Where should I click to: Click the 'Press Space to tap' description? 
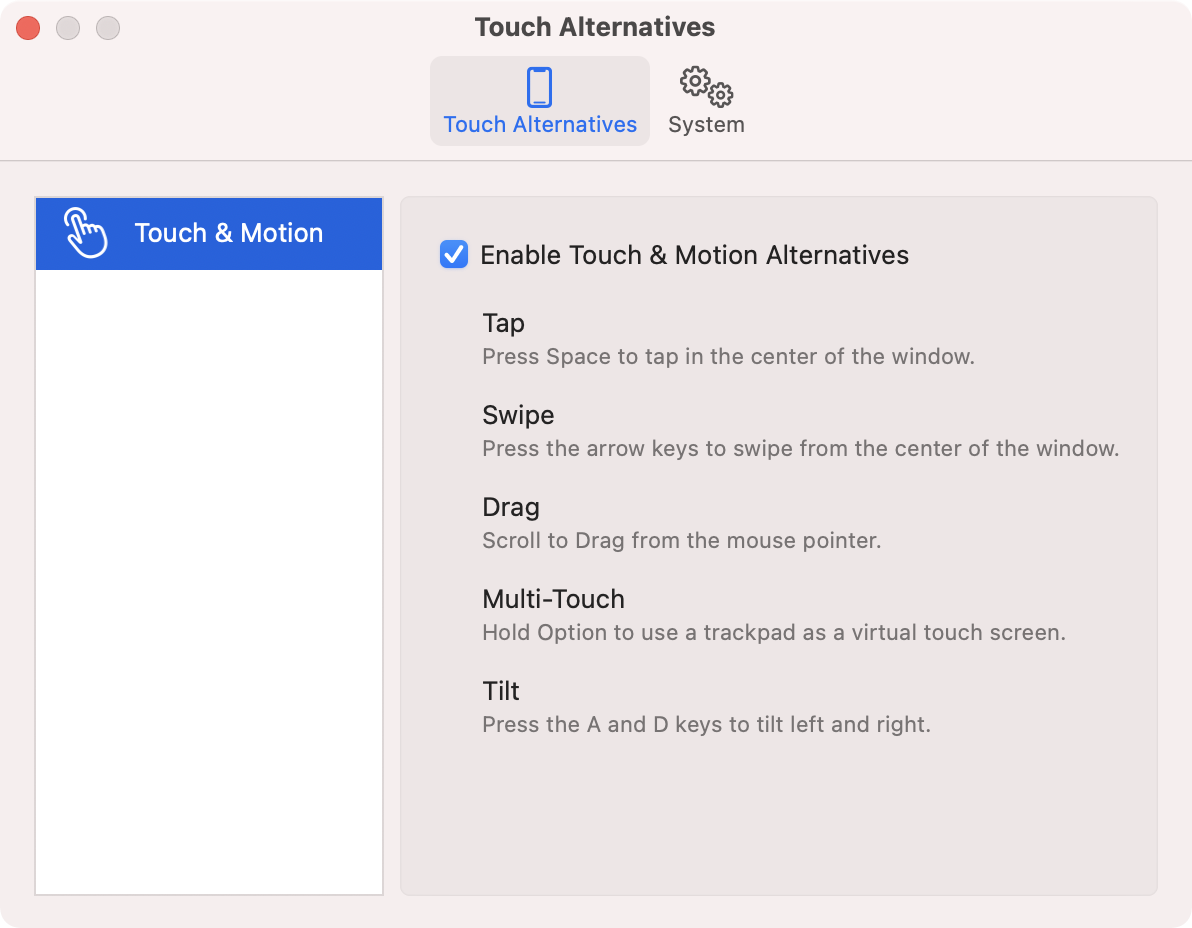point(728,357)
